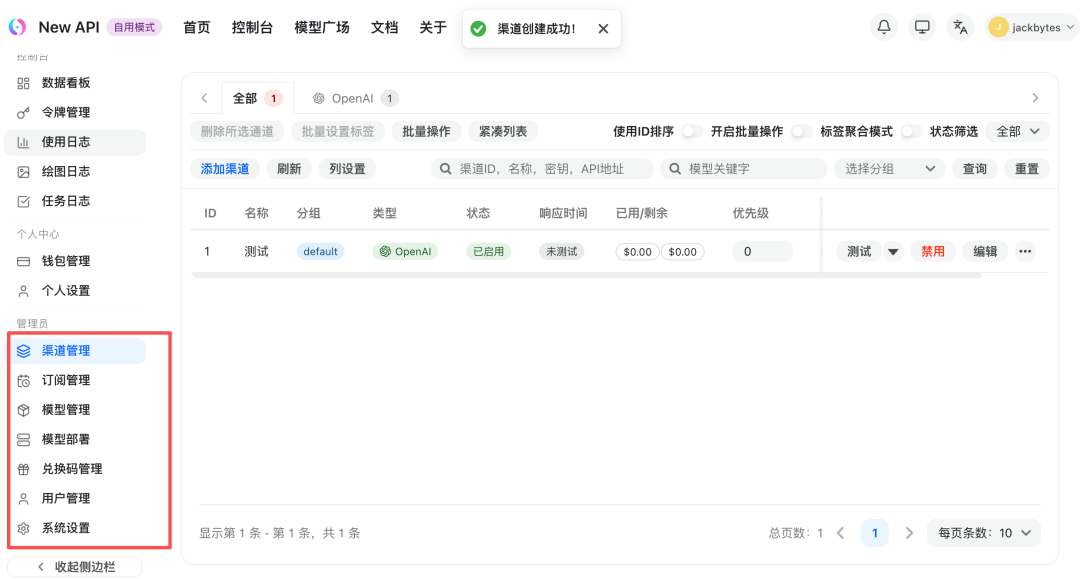Screen dimensions: 1080x579
Task: Select page number 1 in pagination
Action: [875, 533]
